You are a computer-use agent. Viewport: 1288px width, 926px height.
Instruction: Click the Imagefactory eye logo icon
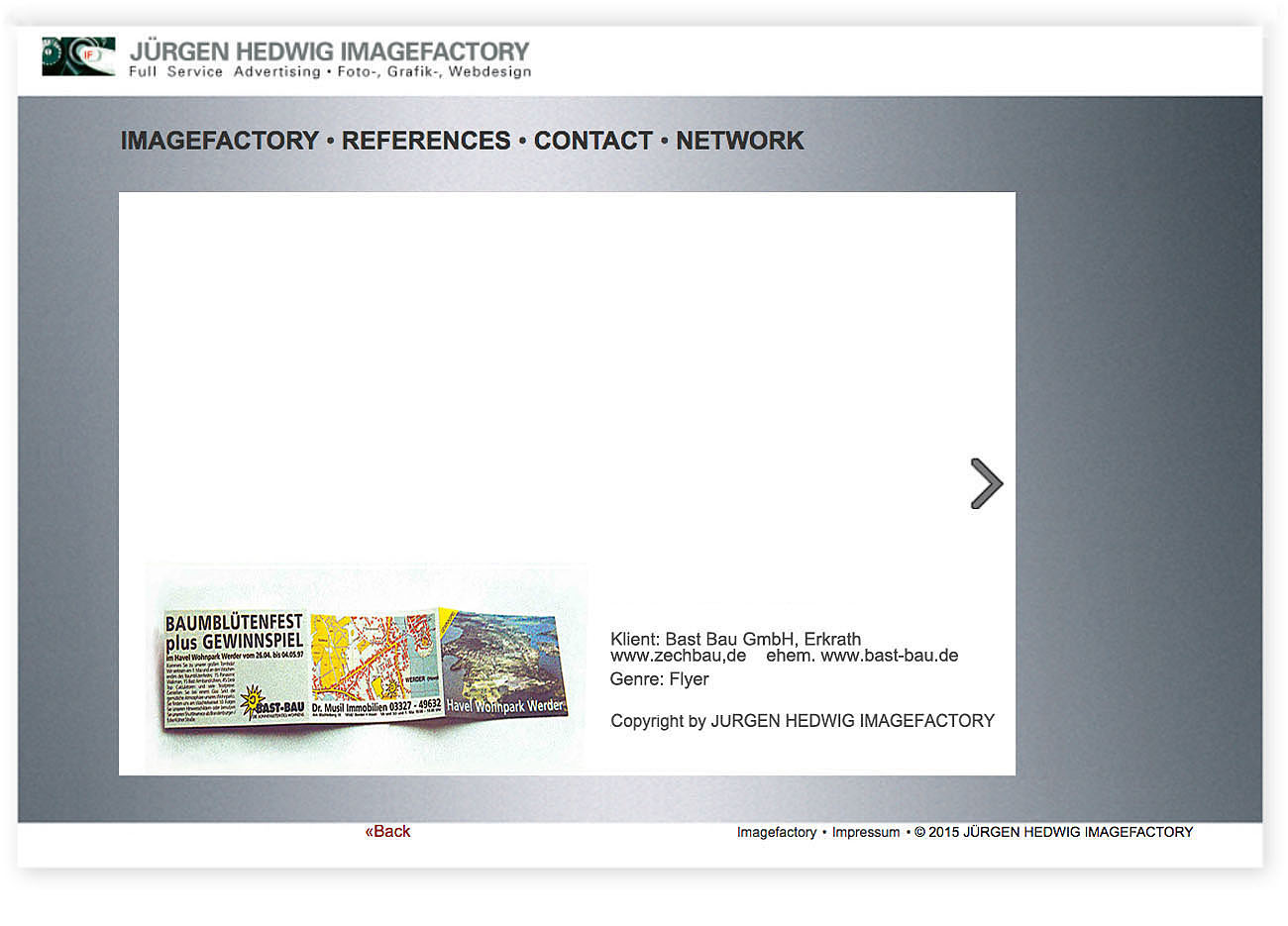coord(78,56)
